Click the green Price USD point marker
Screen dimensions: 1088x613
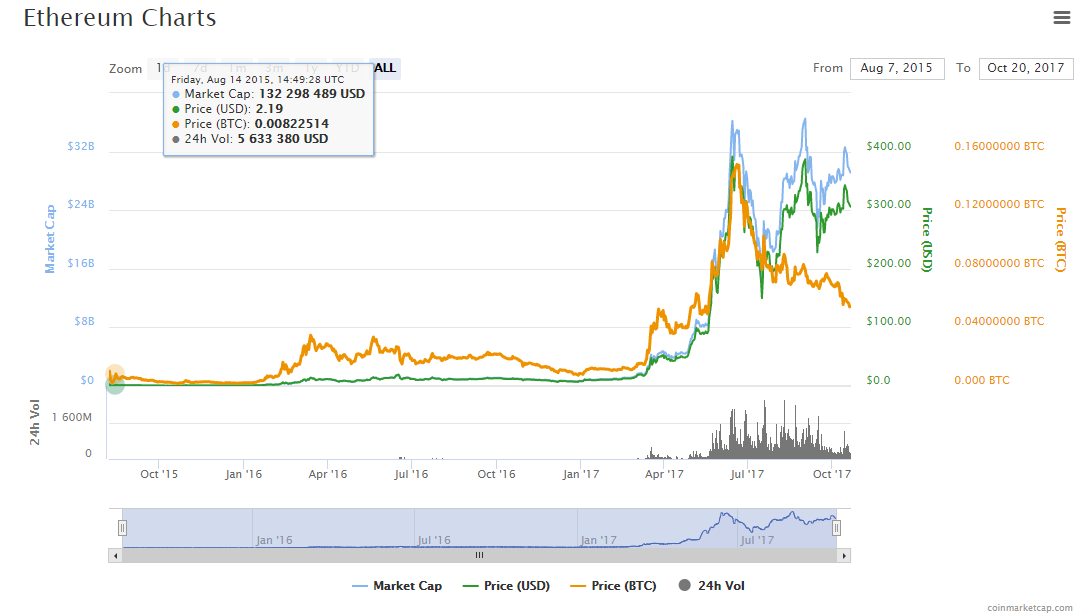[x=115, y=384]
